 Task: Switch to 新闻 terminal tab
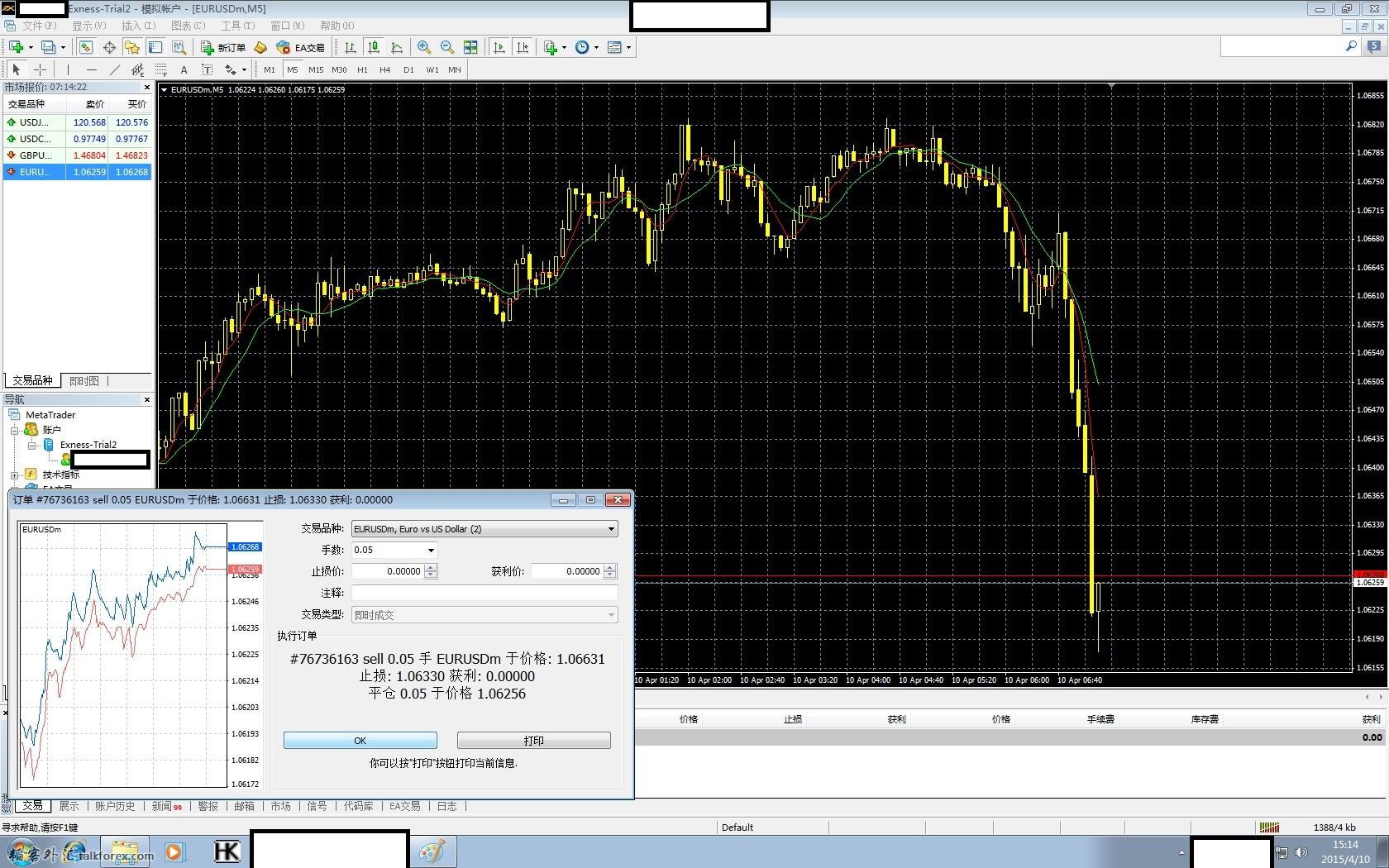(166, 806)
